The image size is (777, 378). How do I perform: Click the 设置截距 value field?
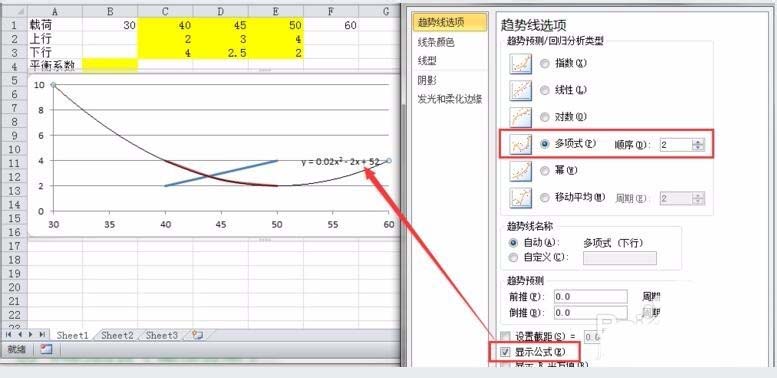[593, 337]
